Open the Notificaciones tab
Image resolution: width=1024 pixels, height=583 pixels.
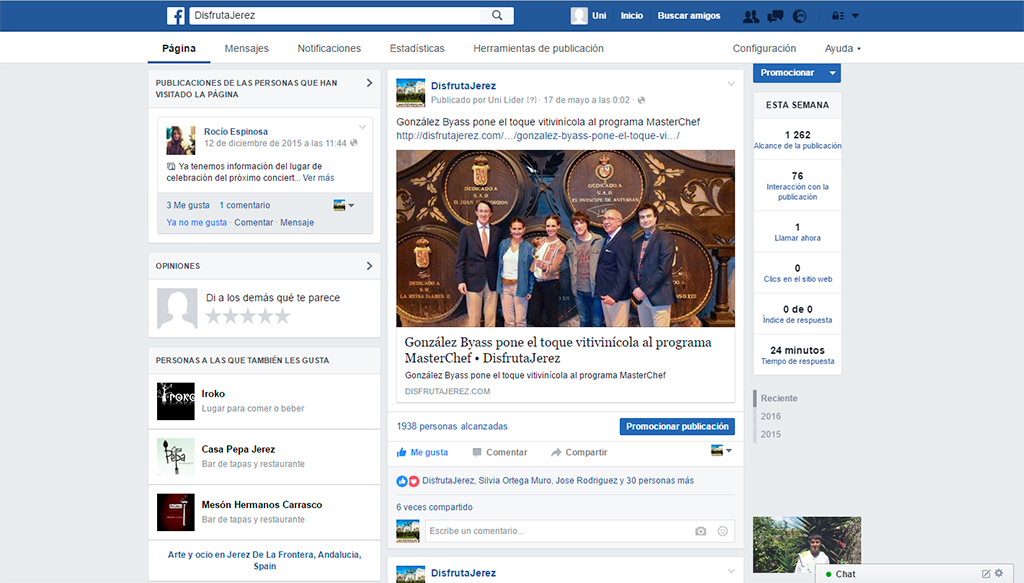[329, 48]
